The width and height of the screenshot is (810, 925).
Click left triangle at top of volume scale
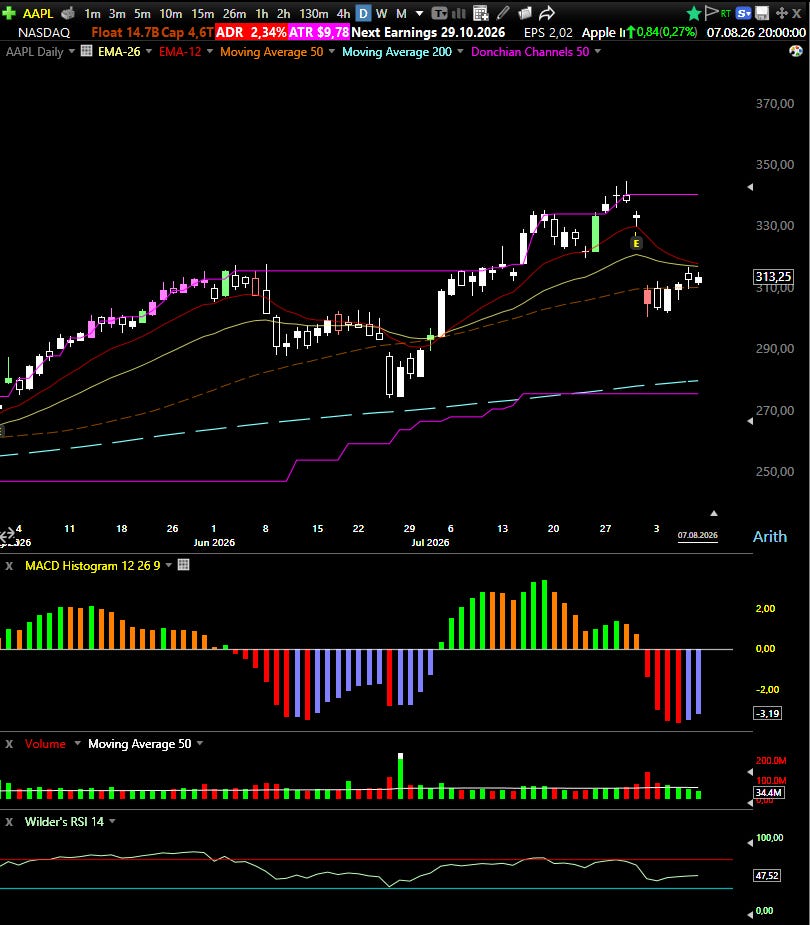pos(750,772)
